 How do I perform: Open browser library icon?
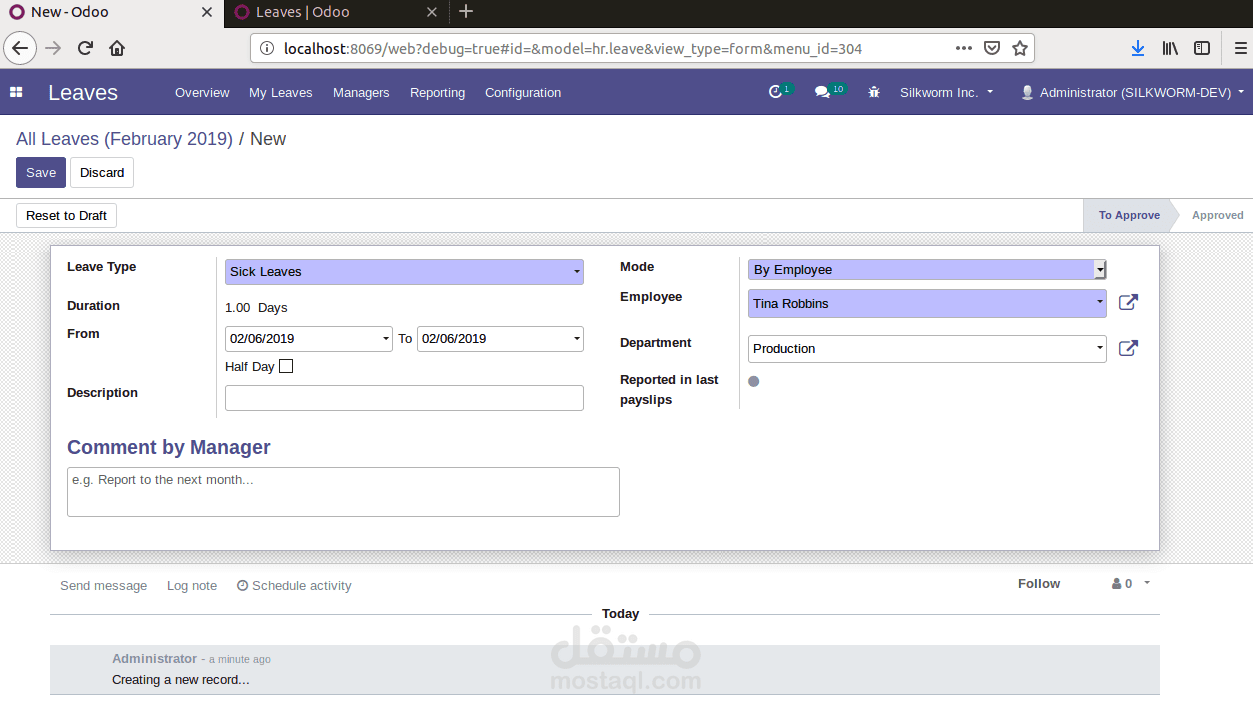(1170, 48)
